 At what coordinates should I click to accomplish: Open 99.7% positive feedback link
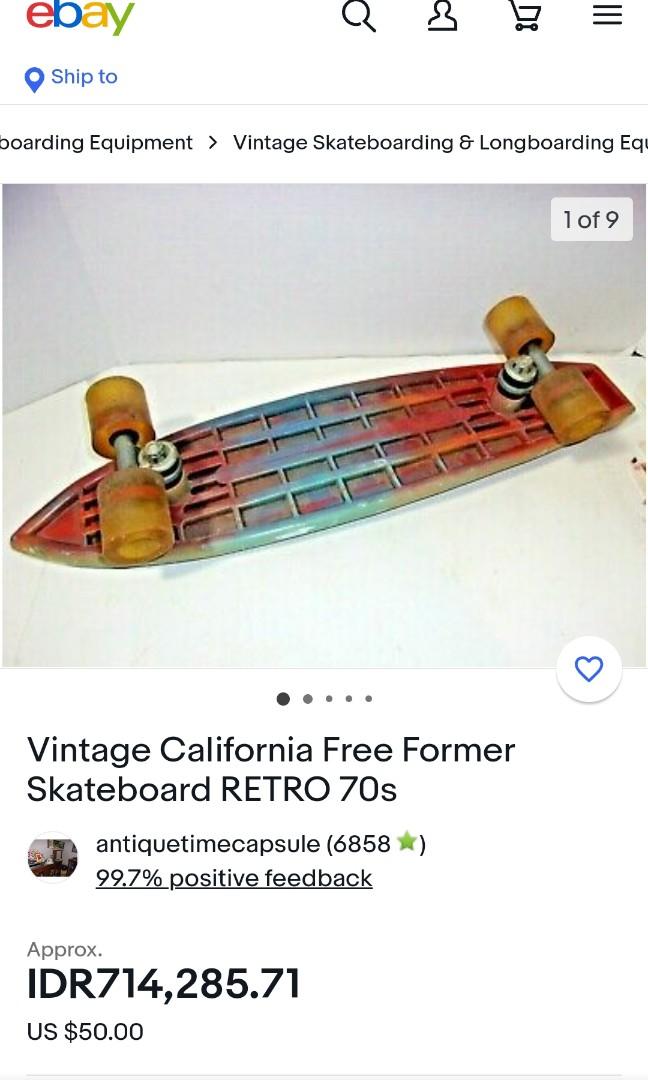pyautogui.click(x=234, y=878)
